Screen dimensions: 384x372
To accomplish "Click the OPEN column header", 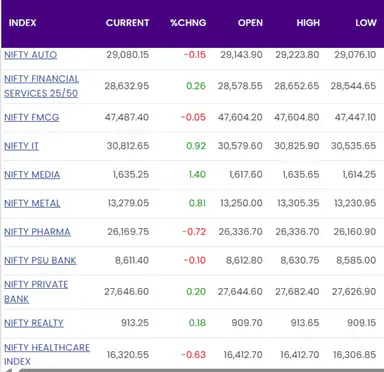I will pyautogui.click(x=250, y=23).
